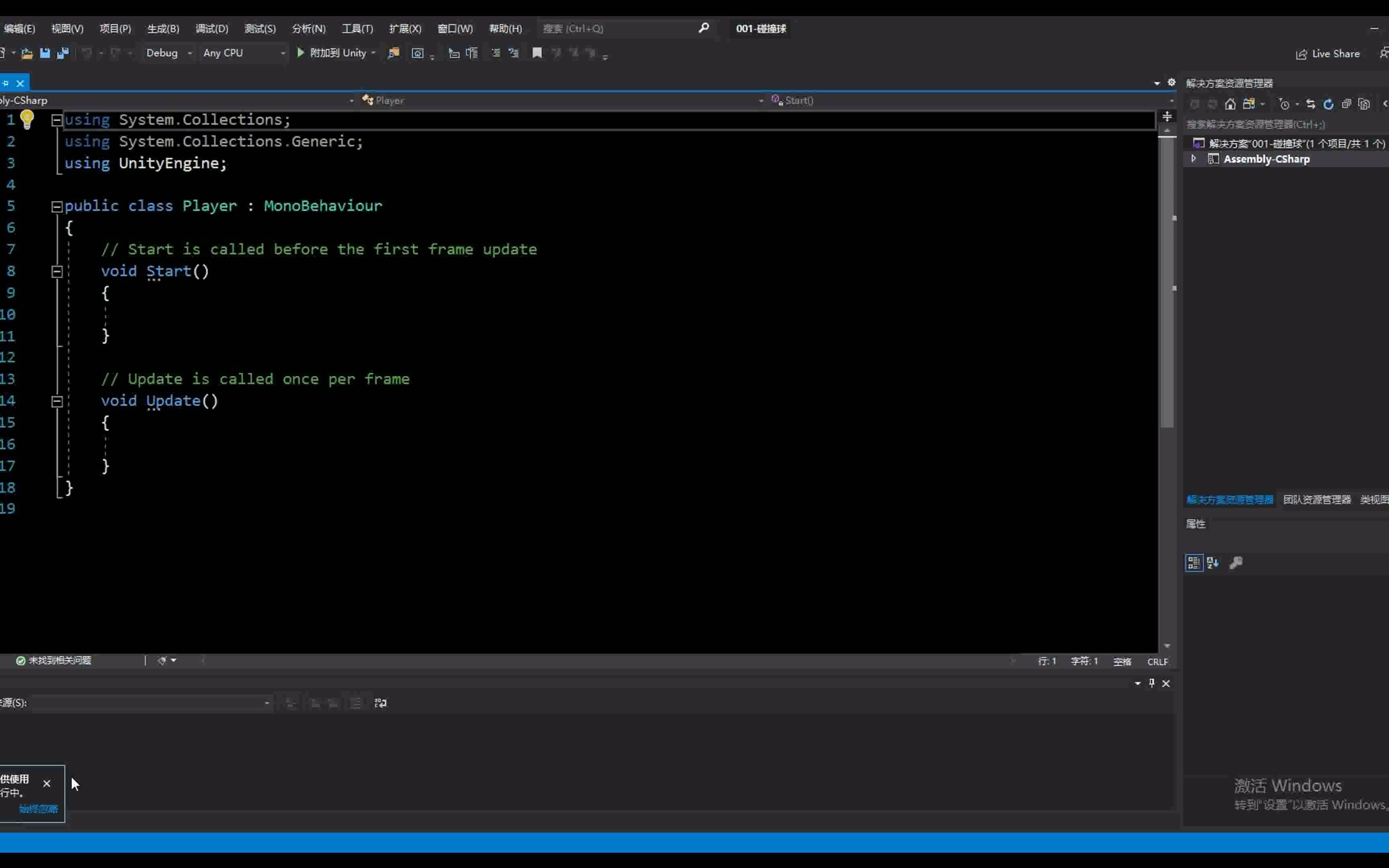This screenshot has height=868, width=1389.
Task: Click the Collapse All icon in Solution Explorer
Action: click(x=1346, y=104)
